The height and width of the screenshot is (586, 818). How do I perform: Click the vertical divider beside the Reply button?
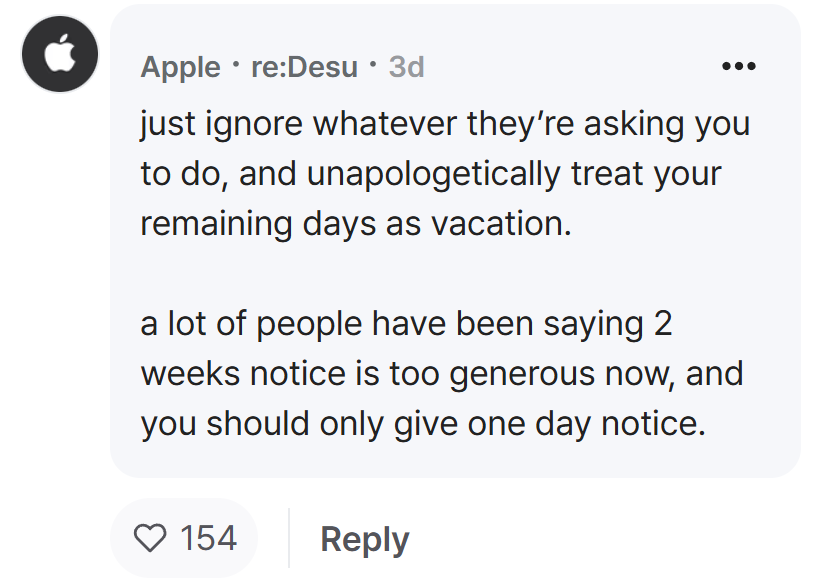(288, 538)
